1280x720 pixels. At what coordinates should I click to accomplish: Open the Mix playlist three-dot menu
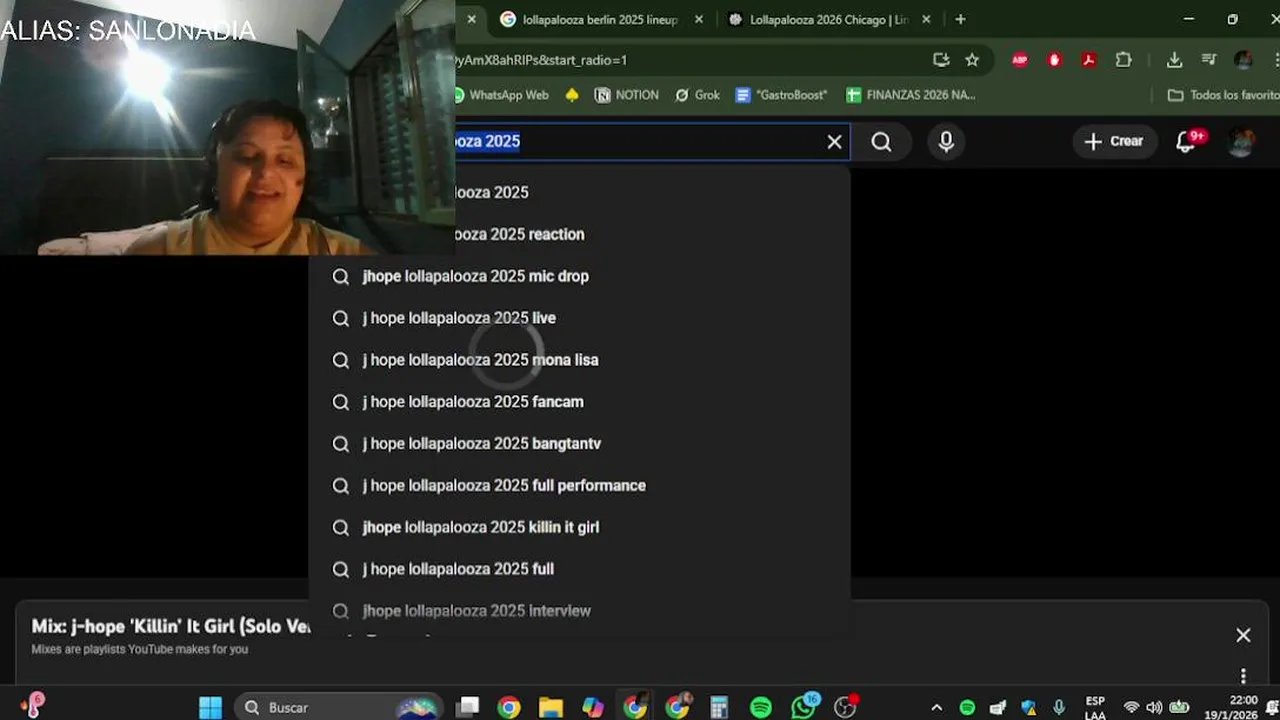pos(1243,676)
